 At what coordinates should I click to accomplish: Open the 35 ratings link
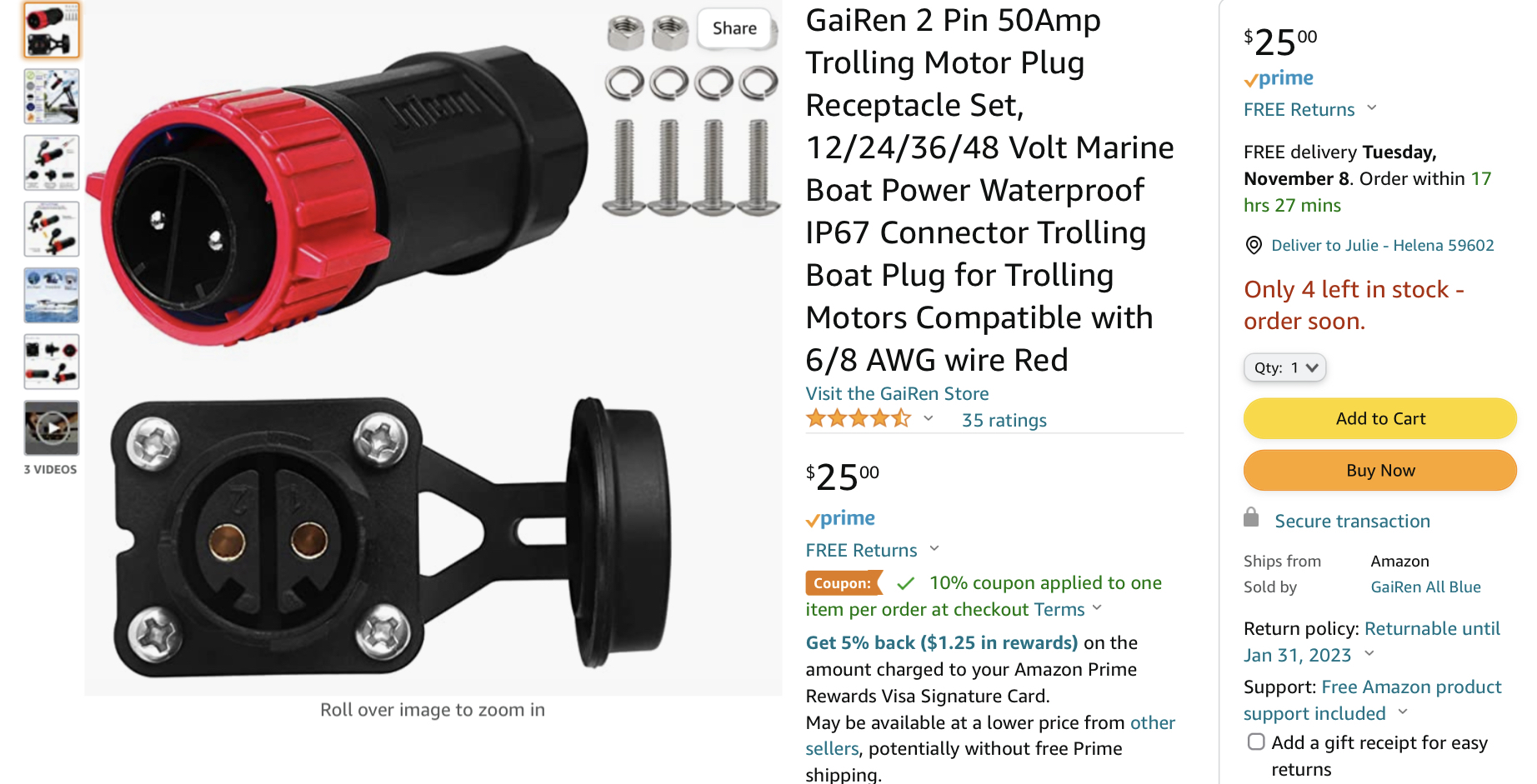pyautogui.click(x=1004, y=420)
